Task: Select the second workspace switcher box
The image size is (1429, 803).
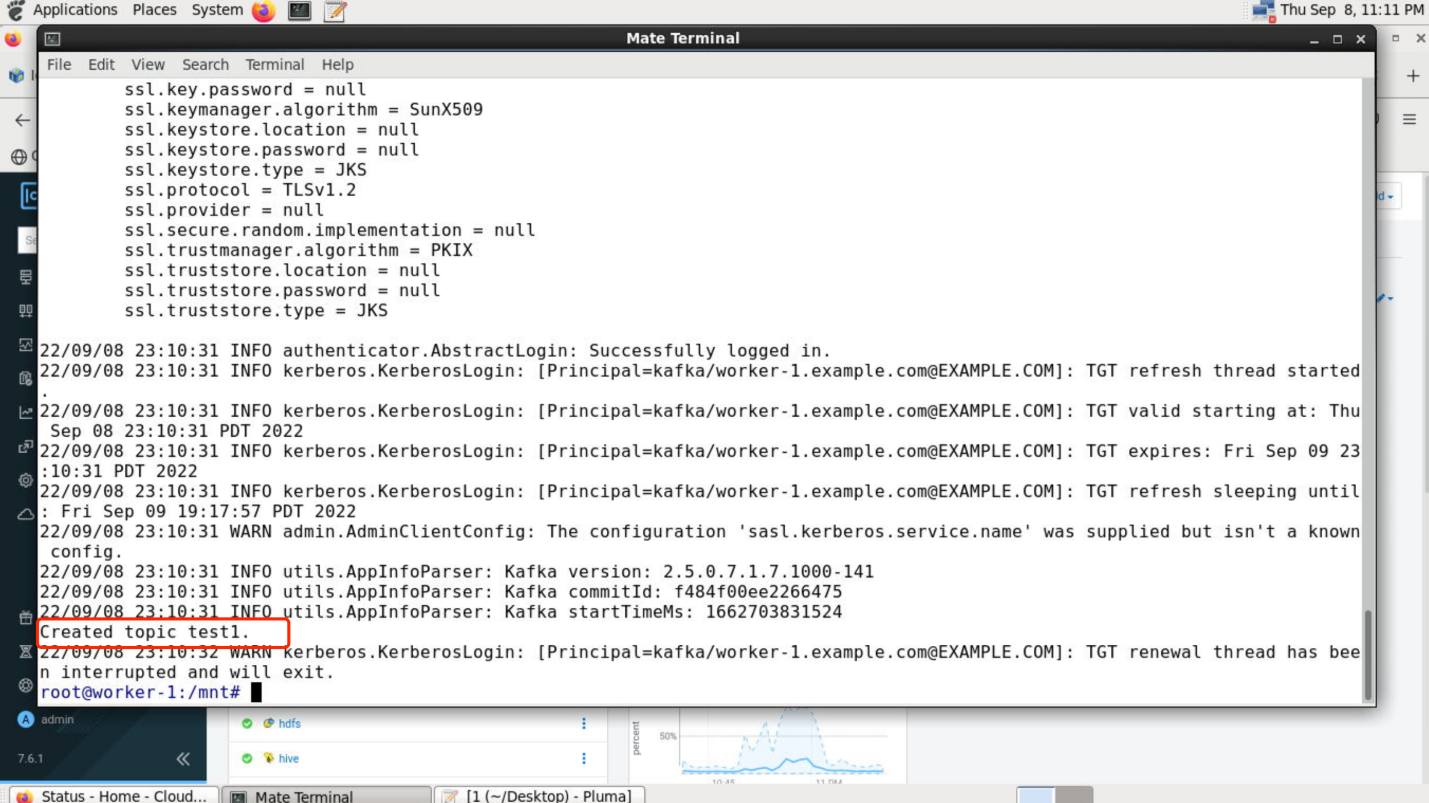Action: (1073, 796)
